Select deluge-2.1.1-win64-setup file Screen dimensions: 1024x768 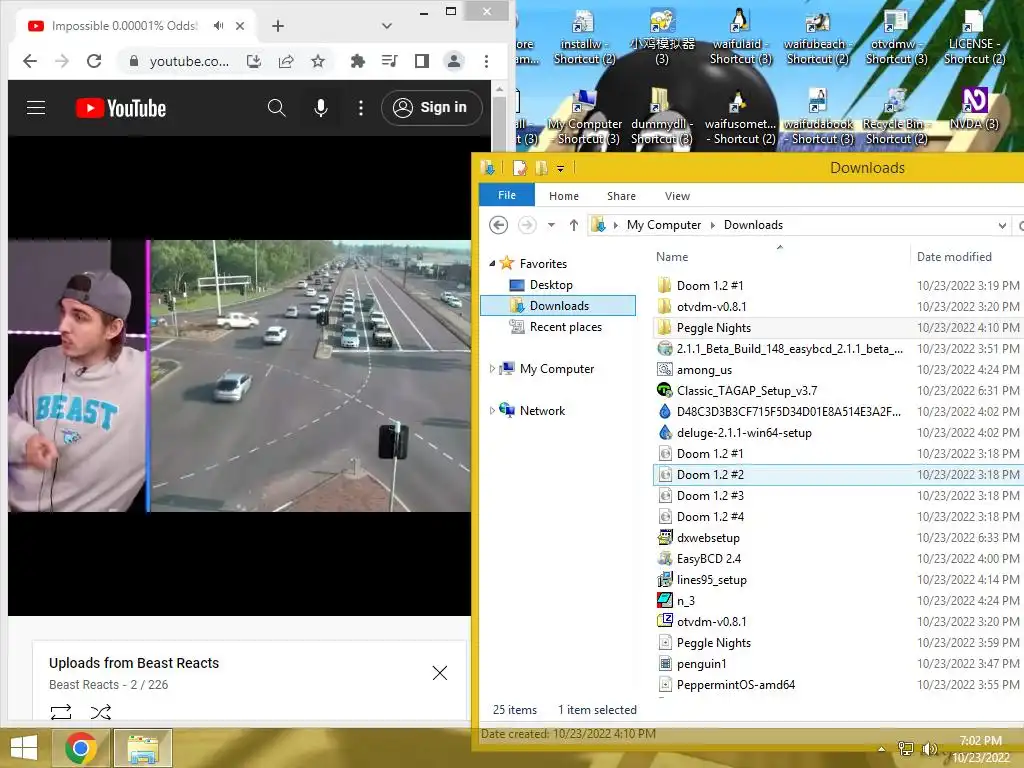tap(744, 432)
